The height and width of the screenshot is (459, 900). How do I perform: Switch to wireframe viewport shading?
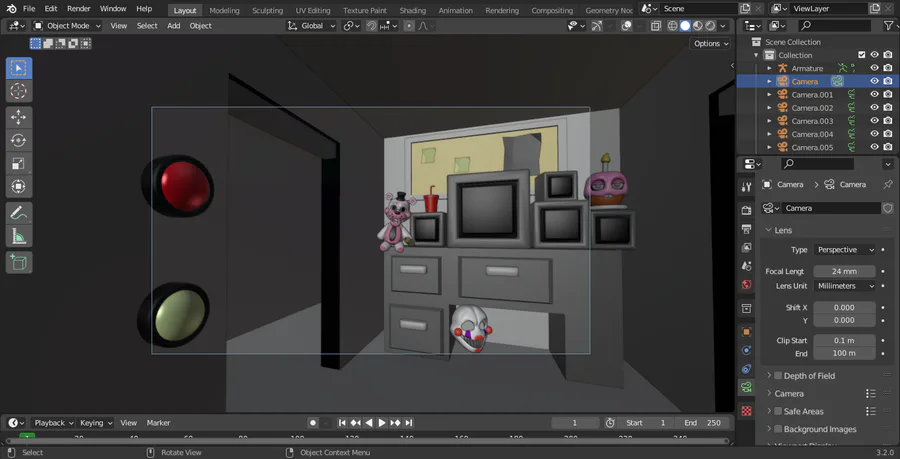click(x=673, y=26)
